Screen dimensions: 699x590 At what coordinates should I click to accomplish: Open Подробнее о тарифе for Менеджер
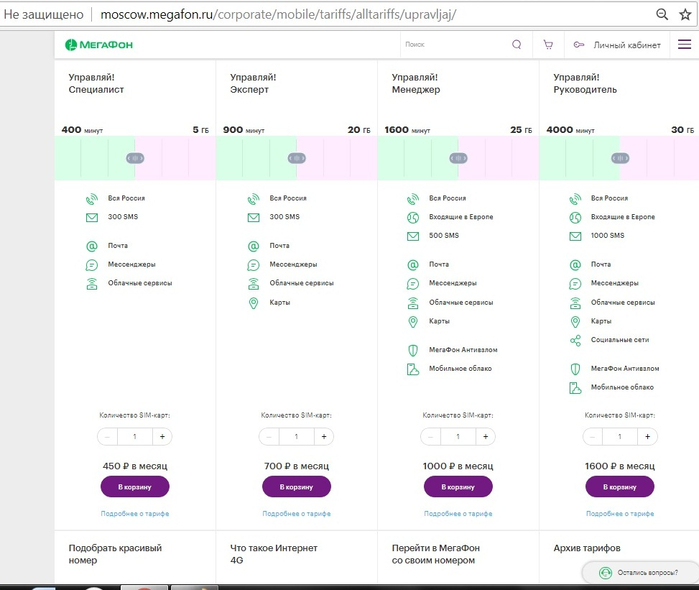pyautogui.click(x=458, y=514)
